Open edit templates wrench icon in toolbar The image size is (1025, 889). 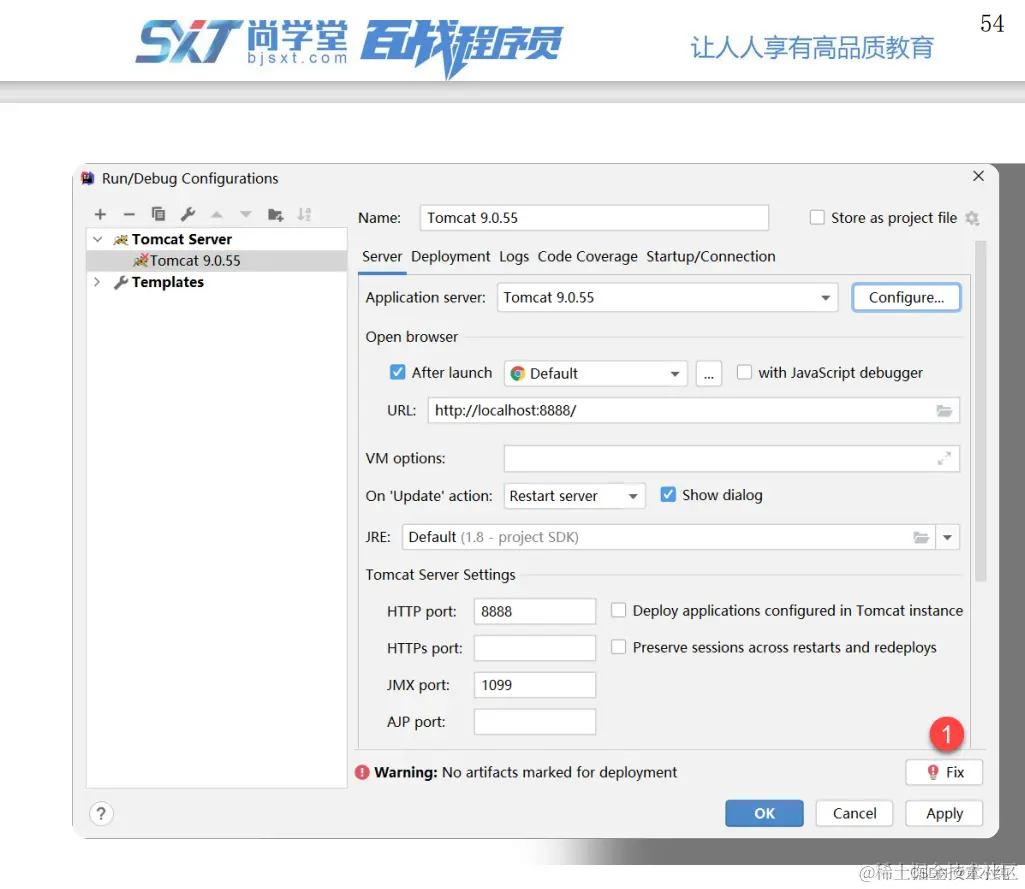point(188,214)
